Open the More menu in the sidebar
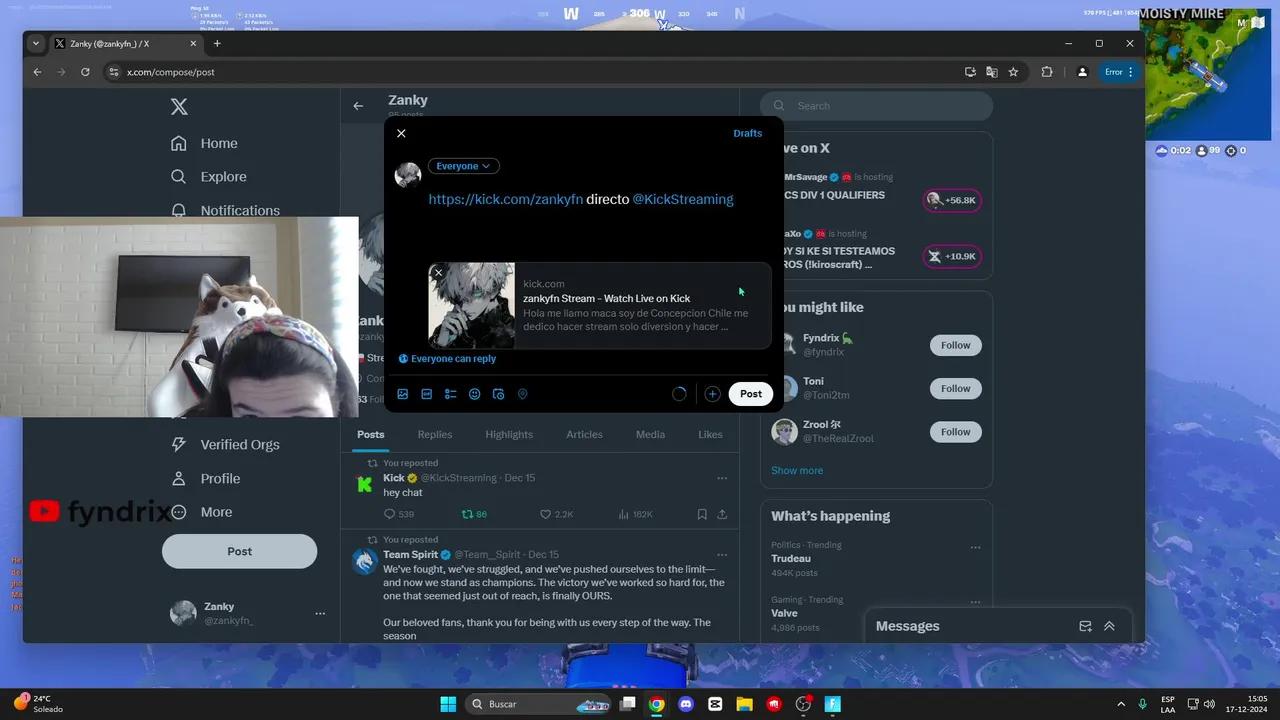 click(201, 512)
